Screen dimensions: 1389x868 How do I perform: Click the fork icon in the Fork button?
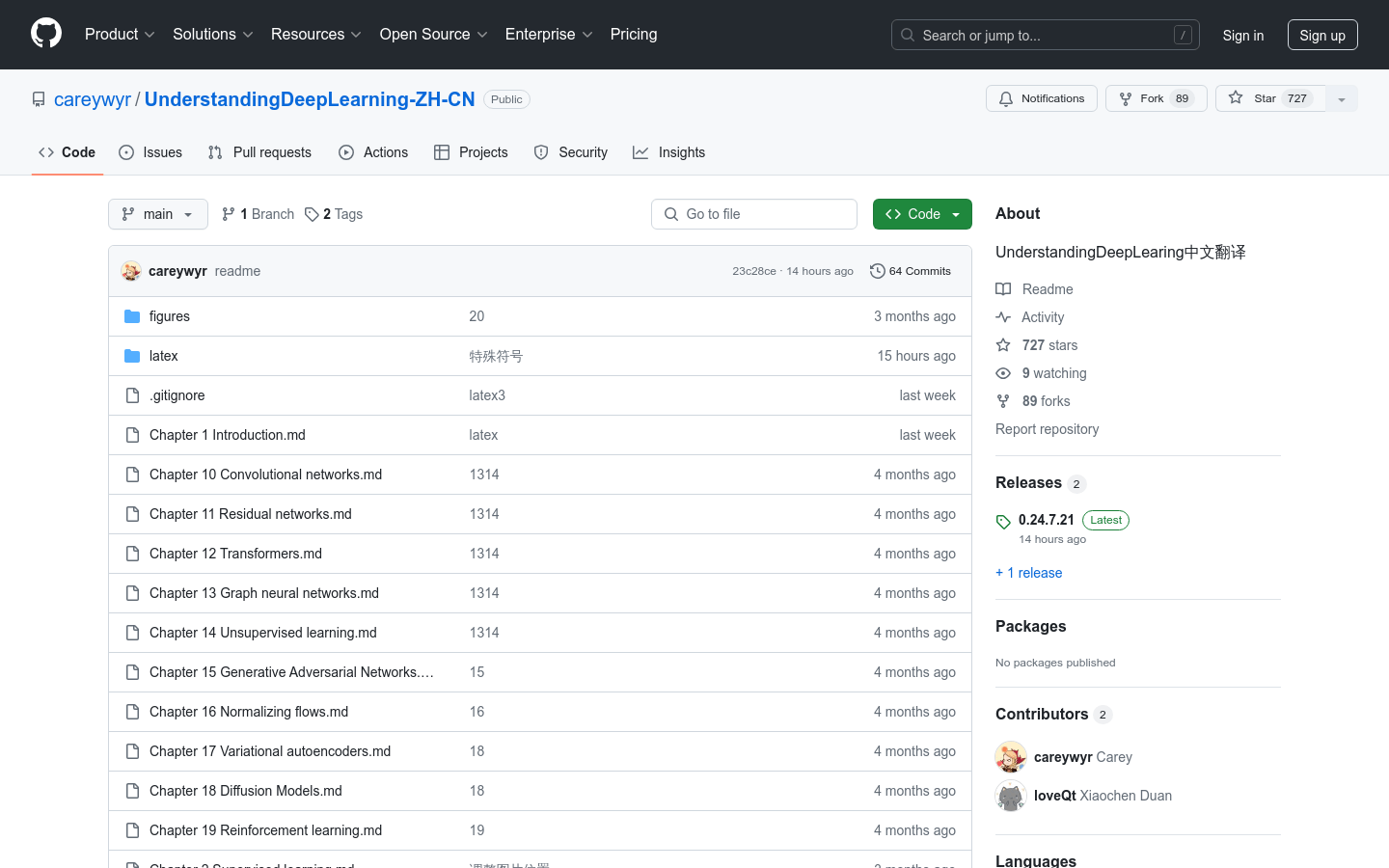1126,98
